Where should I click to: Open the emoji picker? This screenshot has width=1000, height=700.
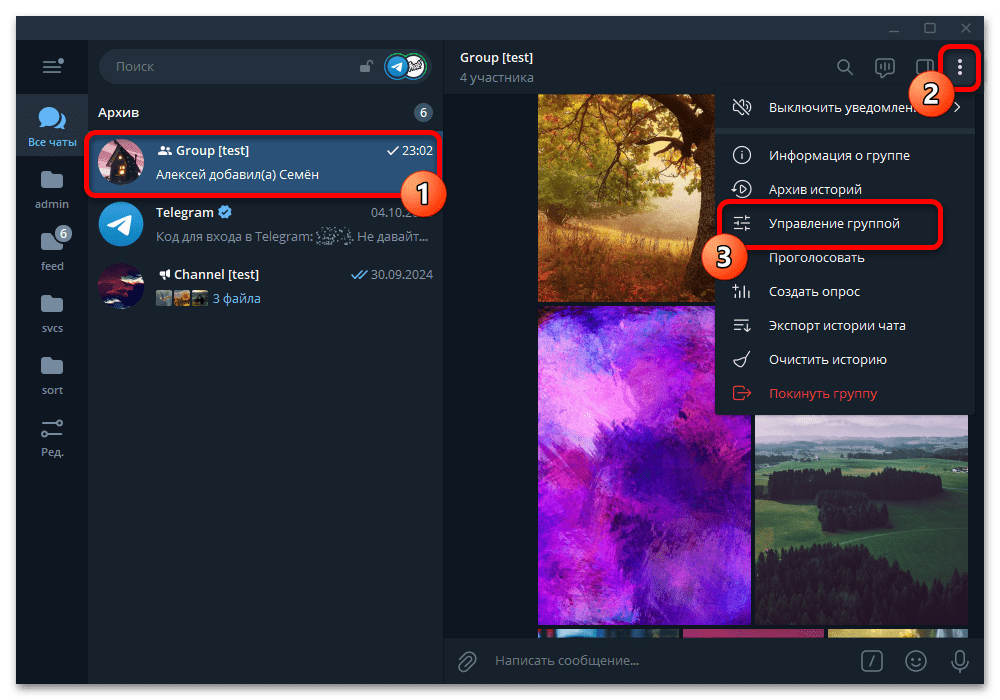click(916, 661)
